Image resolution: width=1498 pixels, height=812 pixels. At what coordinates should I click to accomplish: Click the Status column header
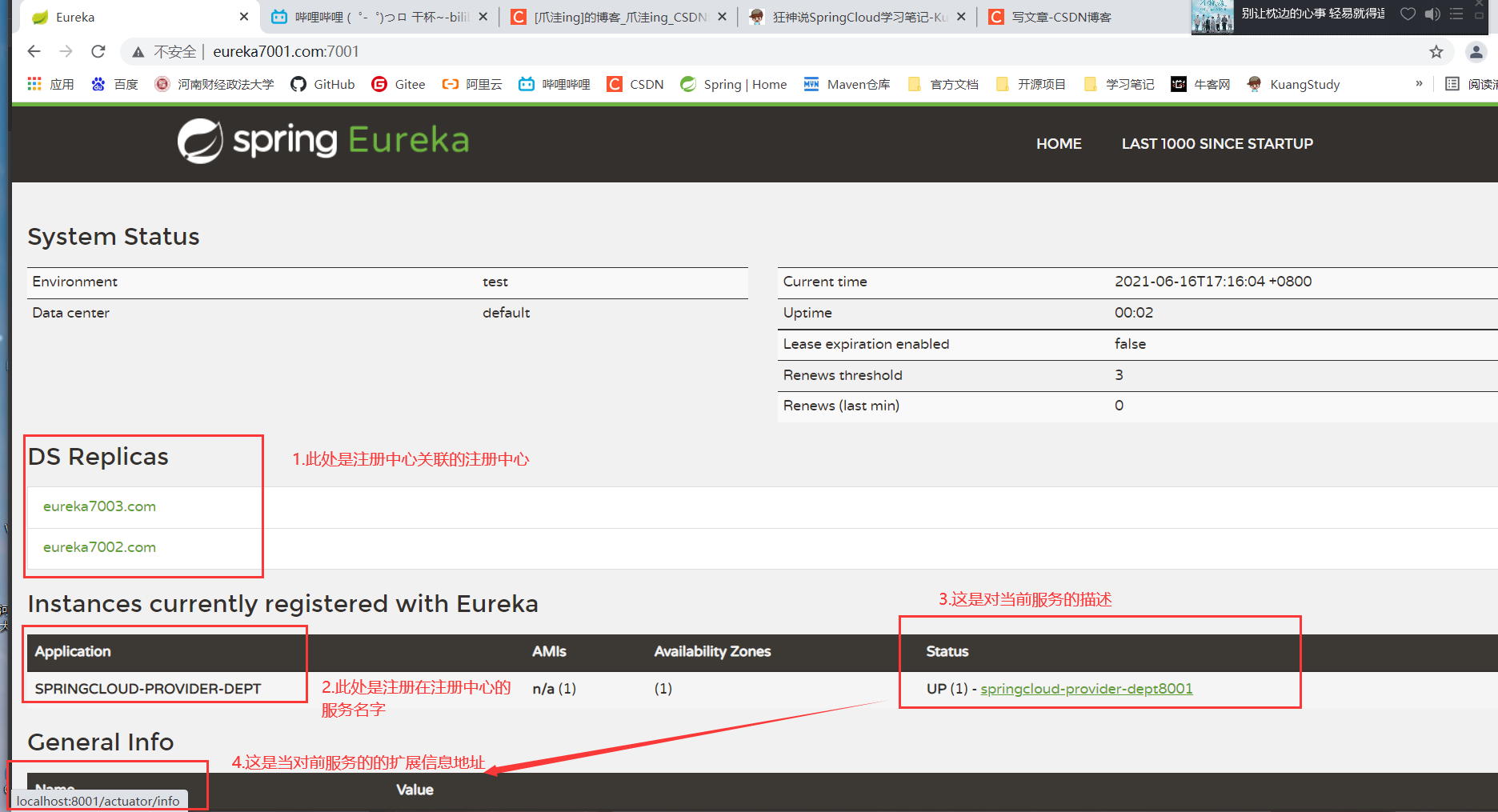947,651
